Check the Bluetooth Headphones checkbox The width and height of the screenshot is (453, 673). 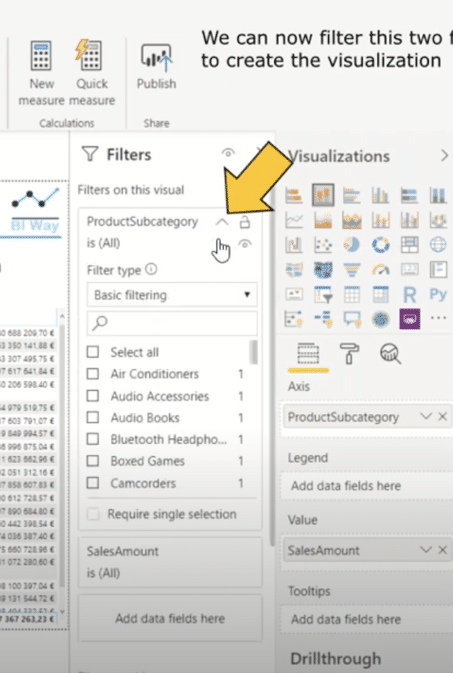tap(93, 439)
